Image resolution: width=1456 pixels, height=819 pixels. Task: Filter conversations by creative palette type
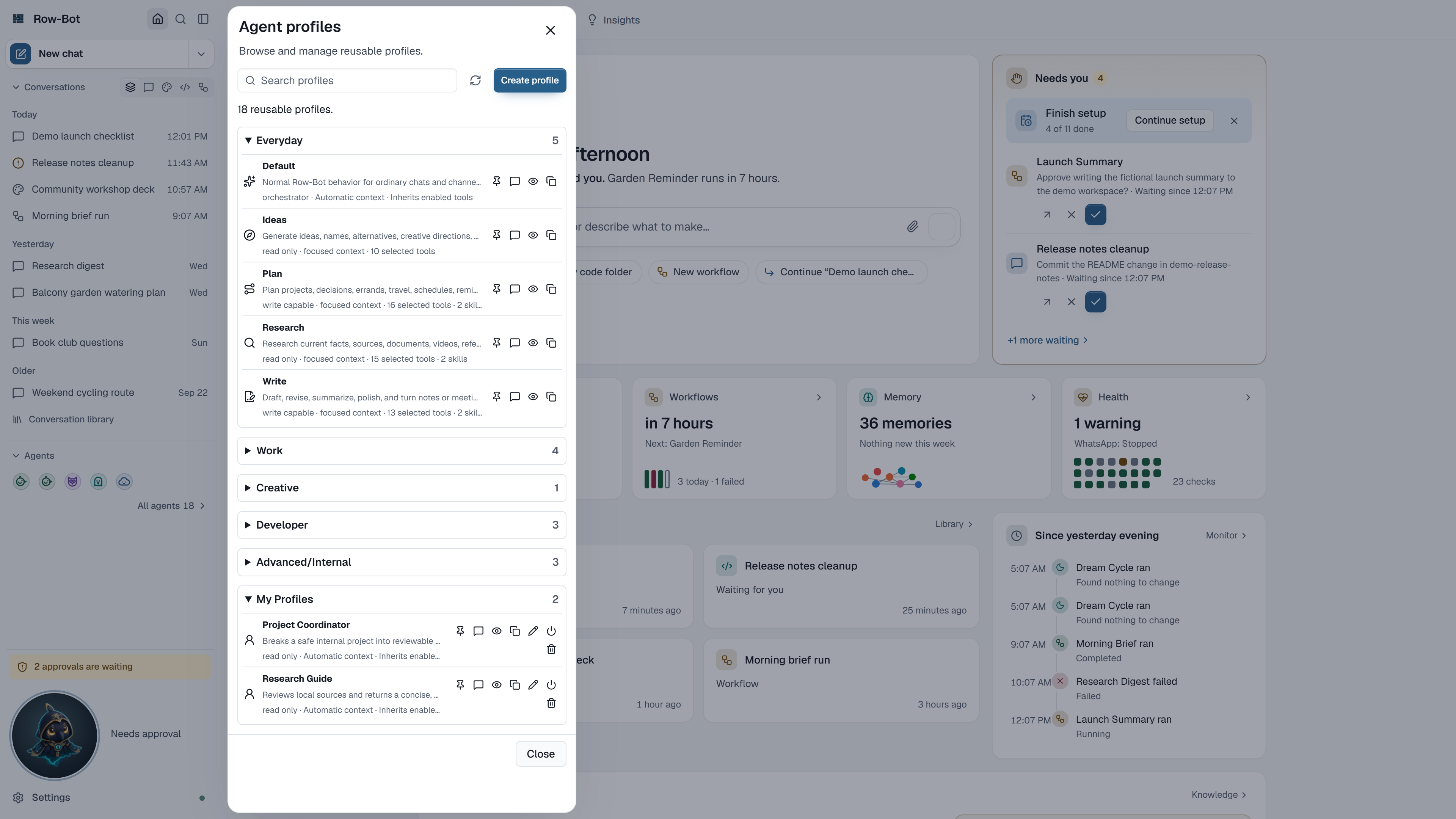(167, 87)
